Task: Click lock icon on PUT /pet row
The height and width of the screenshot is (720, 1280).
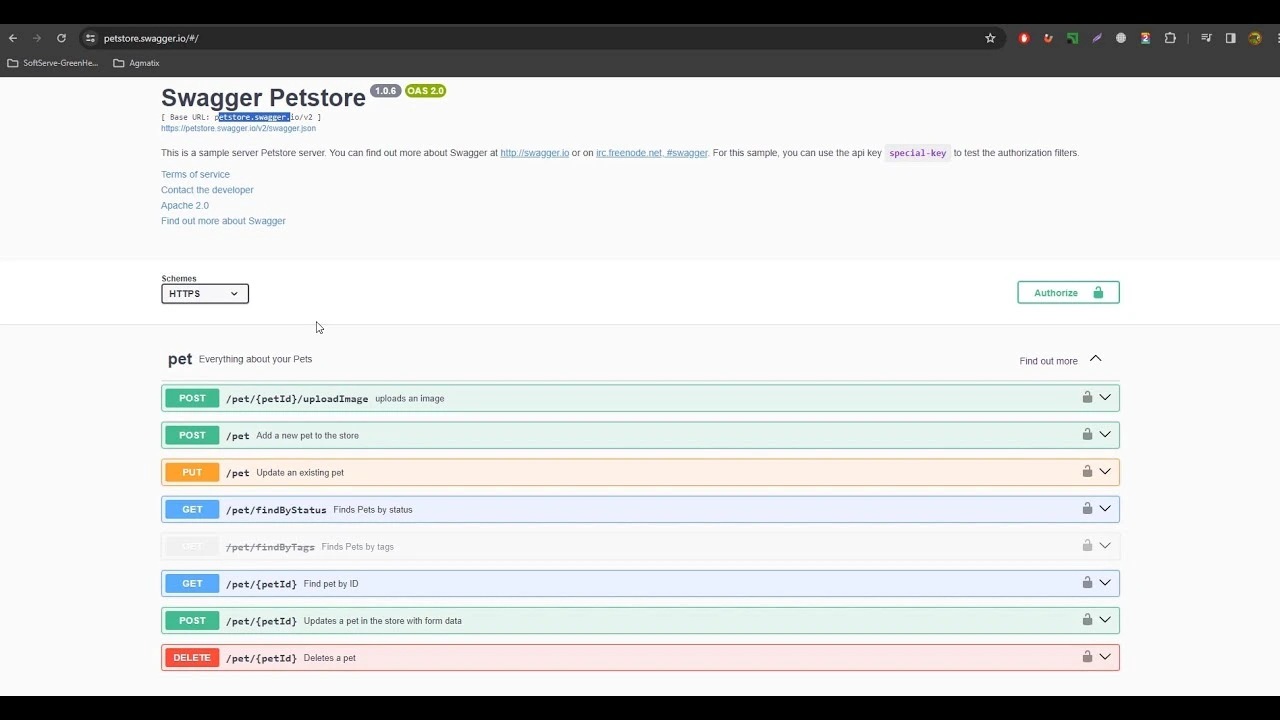Action: point(1087,471)
